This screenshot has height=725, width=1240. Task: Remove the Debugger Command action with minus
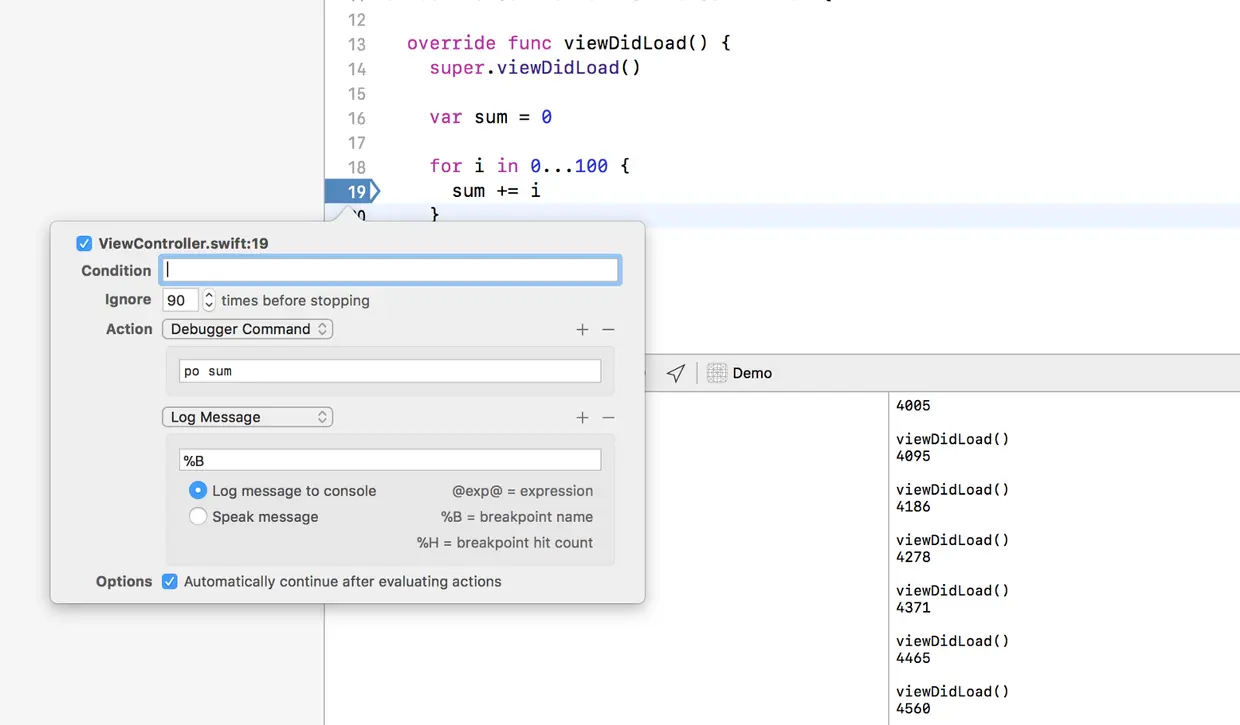click(608, 329)
